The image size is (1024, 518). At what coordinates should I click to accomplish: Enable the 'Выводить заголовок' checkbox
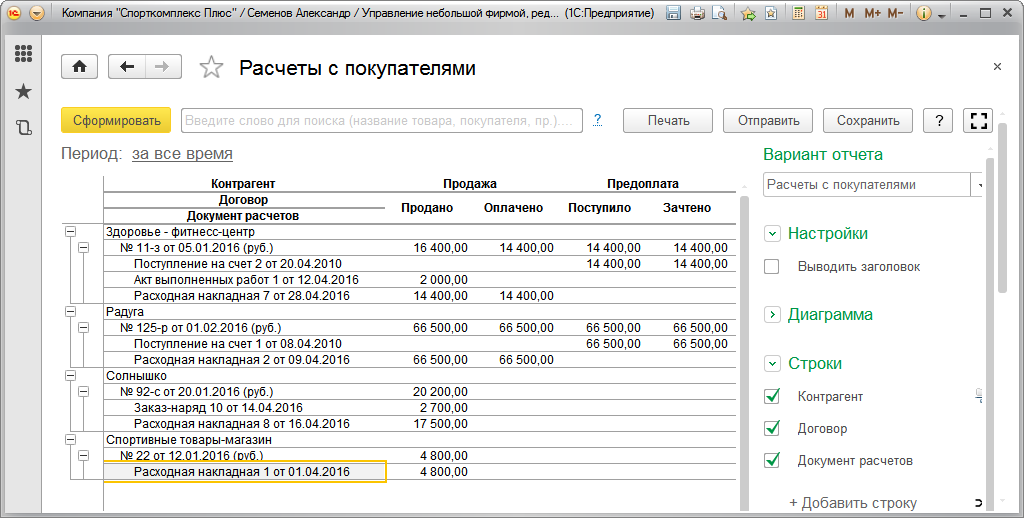tap(772, 267)
